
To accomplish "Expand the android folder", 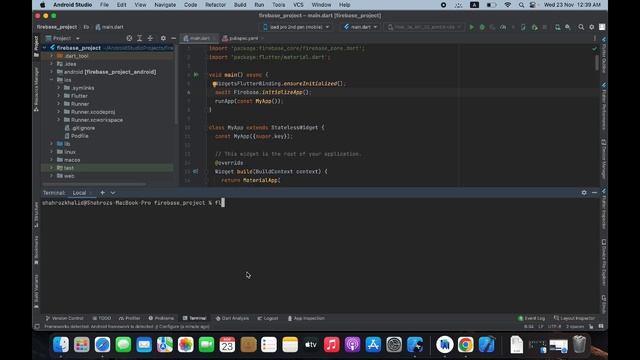I will 52,72.
